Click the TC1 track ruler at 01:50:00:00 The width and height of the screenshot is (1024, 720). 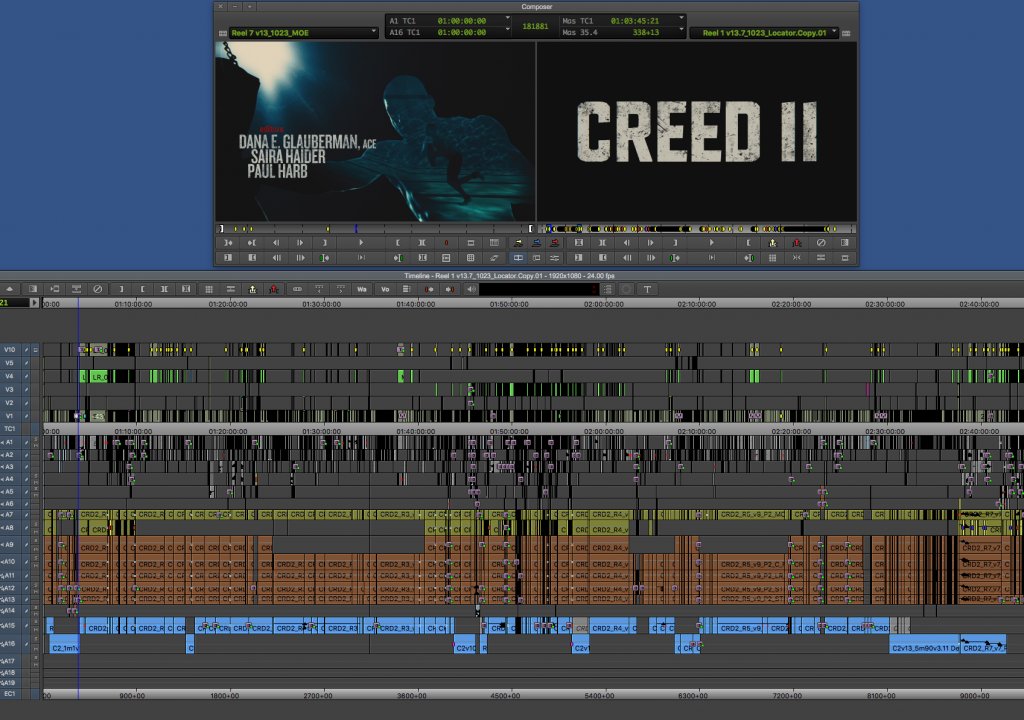[509, 431]
